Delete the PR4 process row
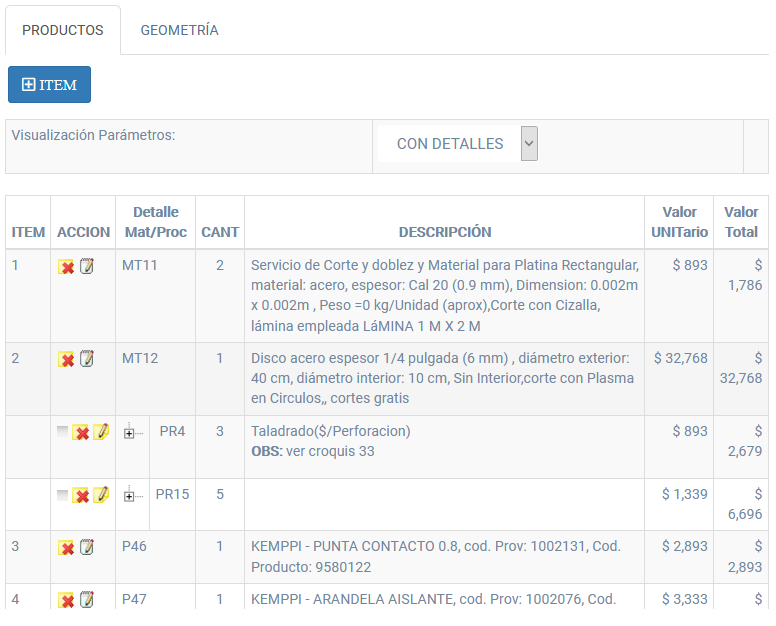Image resolution: width=776 pixels, height=626 pixels. coord(81,433)
